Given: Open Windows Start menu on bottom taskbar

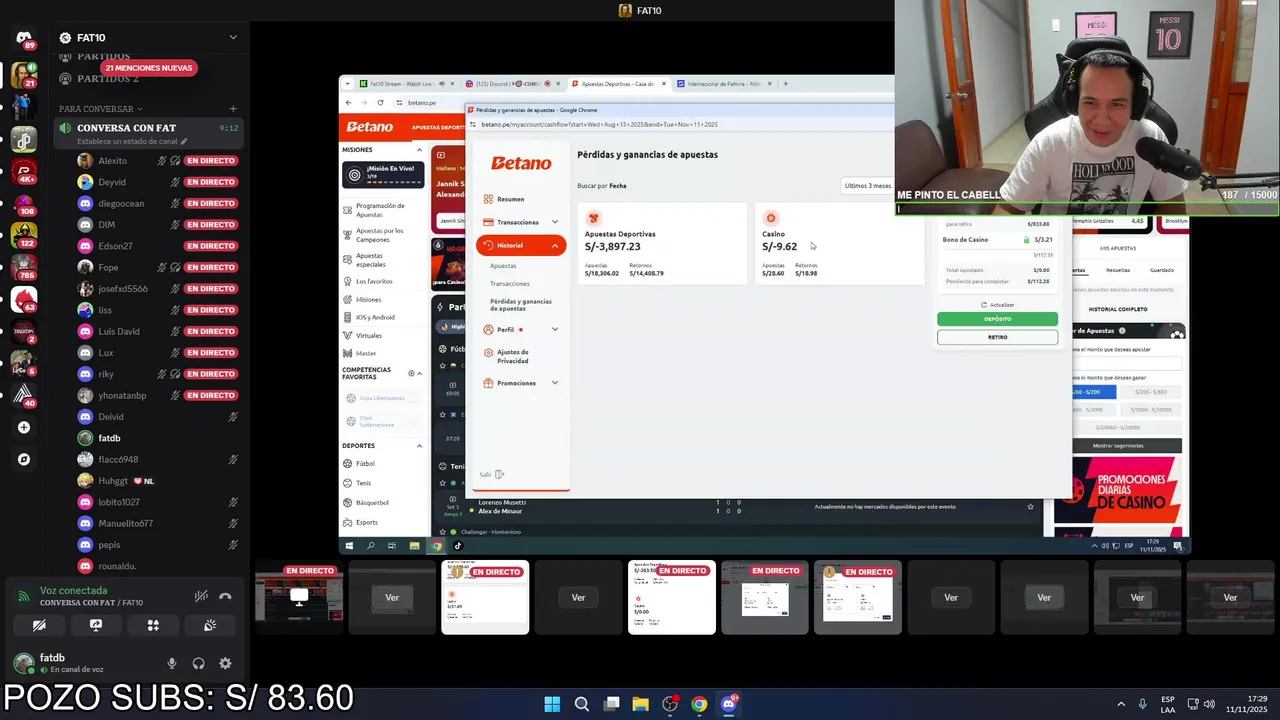Looking at the screenshot, I should tap(552, 704).
